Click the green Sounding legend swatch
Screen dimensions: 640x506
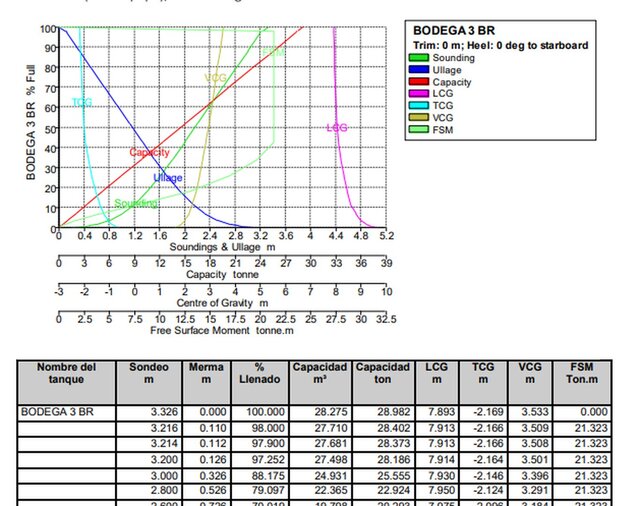(419, 58)
